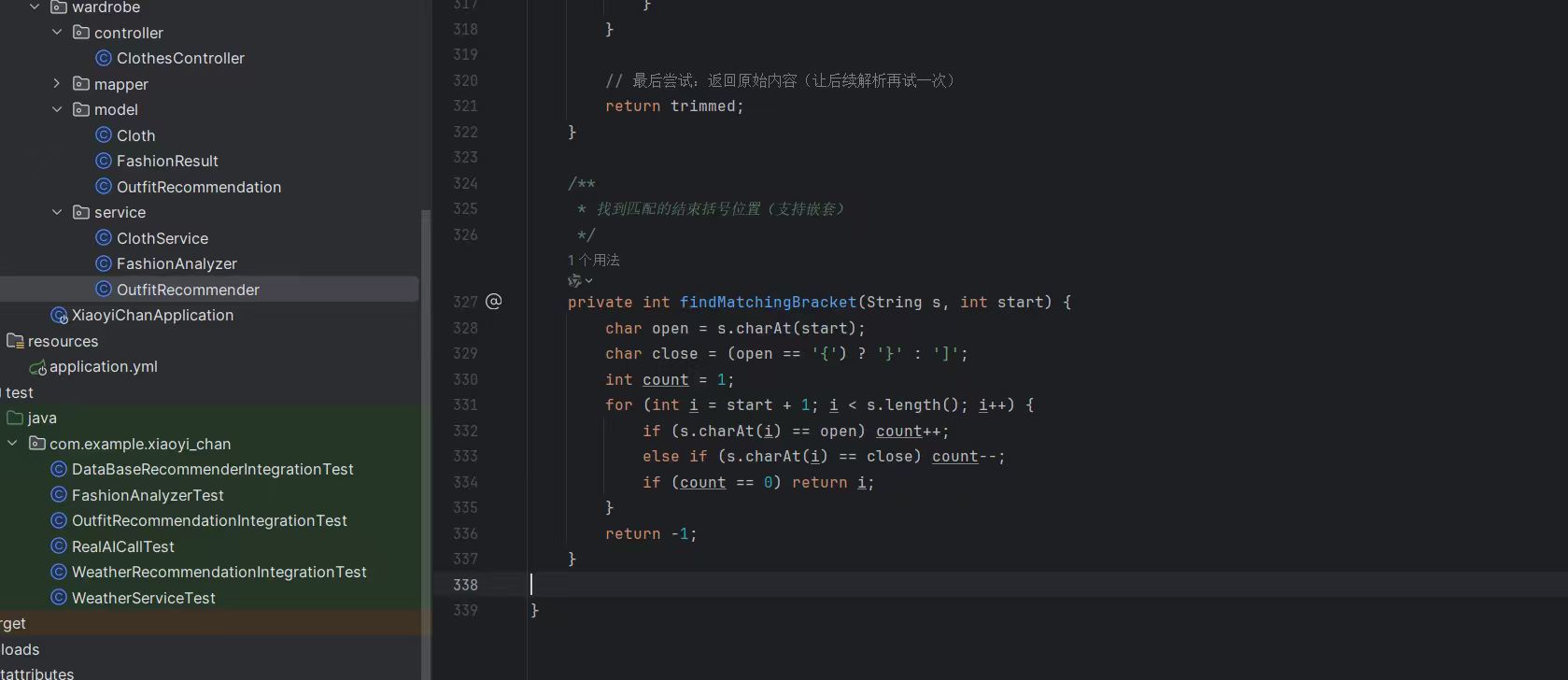The height and width of the screenshot is (680, 1568).
Task: Click the Spring Boot icon of XiaoyiChanApplication
Action: pyautogui.click(x=59, y=315)
